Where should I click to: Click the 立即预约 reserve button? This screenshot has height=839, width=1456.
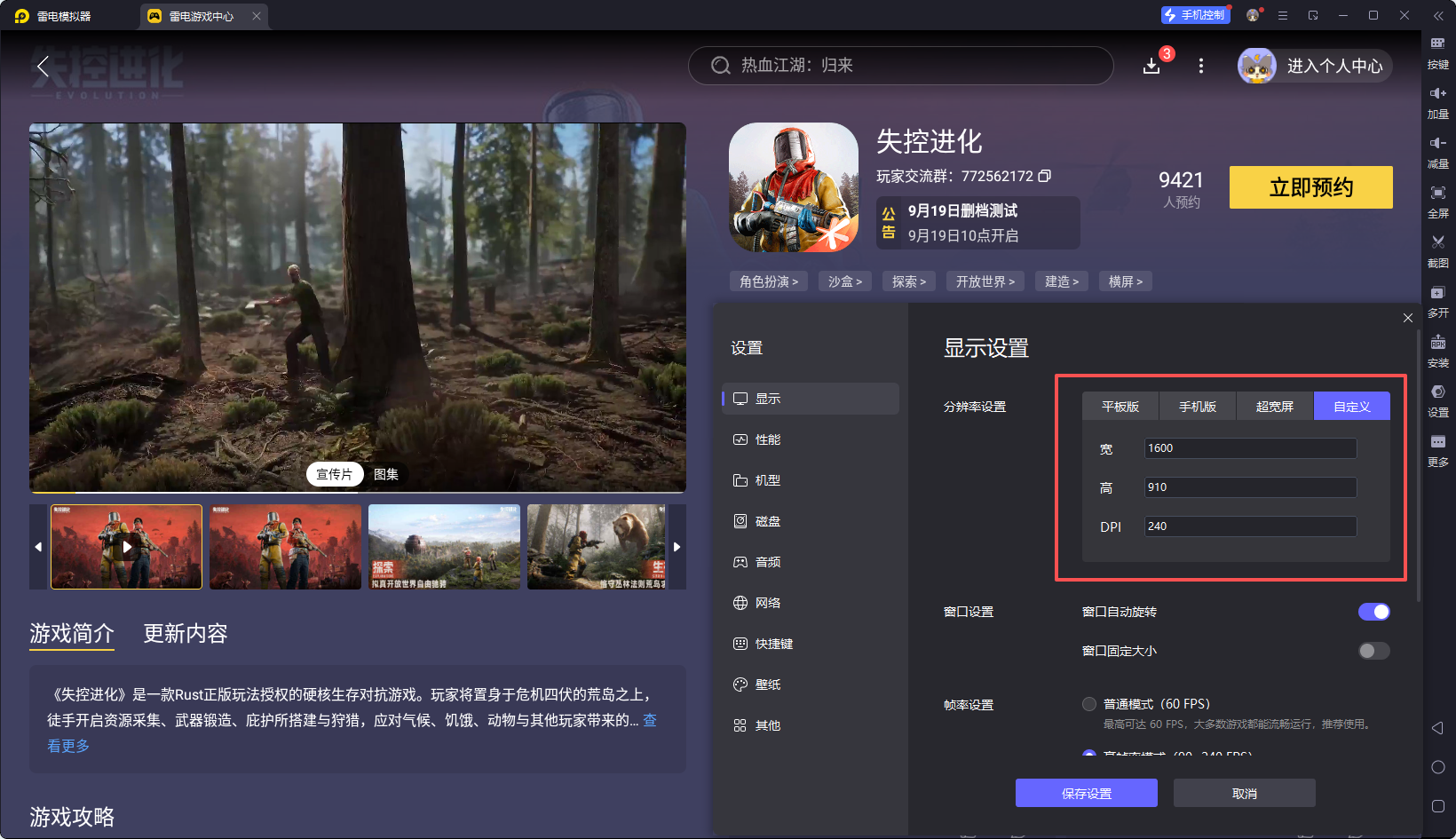point(1311,187)
